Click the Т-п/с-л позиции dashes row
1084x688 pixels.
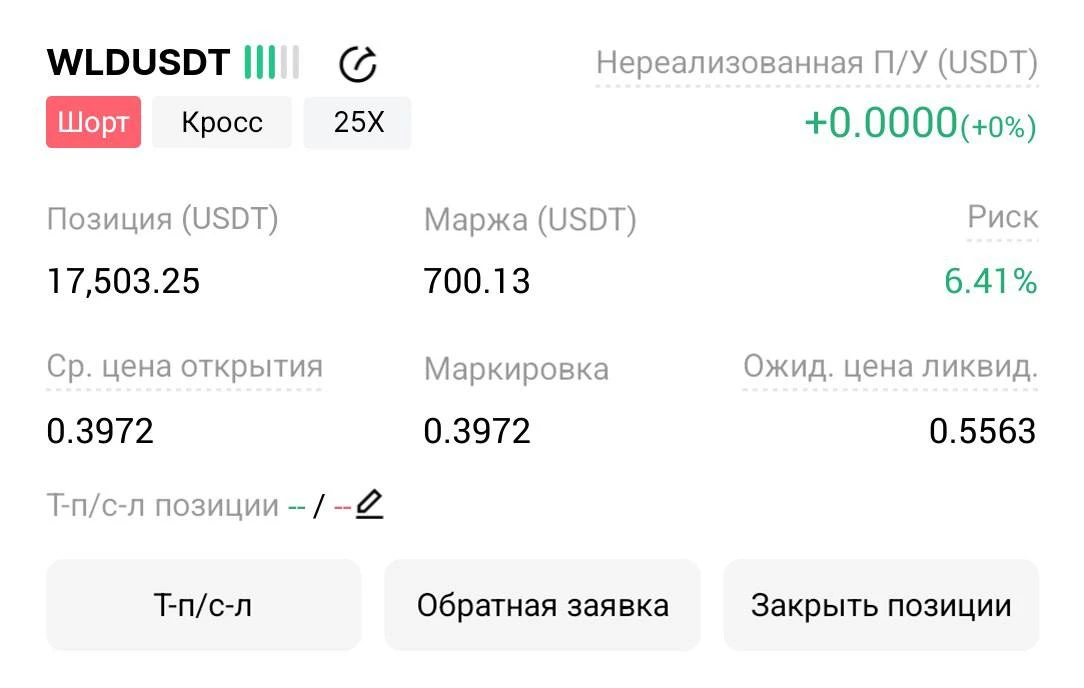click(x=215, y=505)
